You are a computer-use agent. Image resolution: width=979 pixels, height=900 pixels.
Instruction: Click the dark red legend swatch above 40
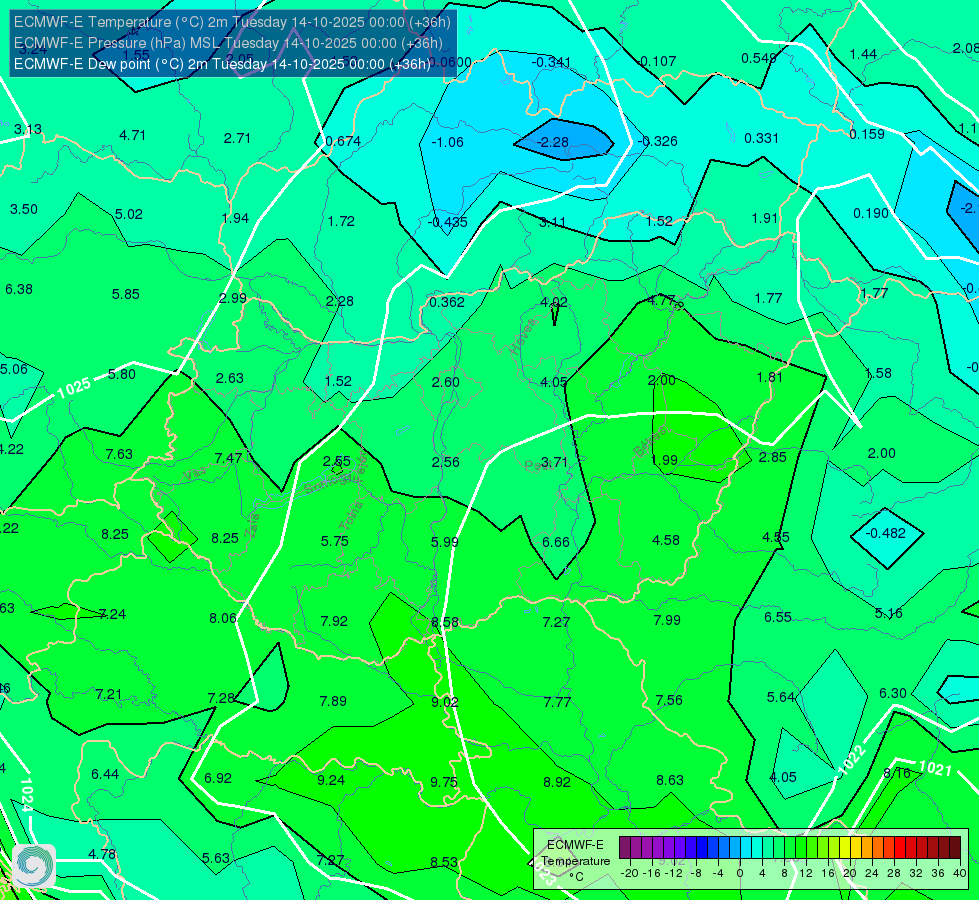[955, 848]
